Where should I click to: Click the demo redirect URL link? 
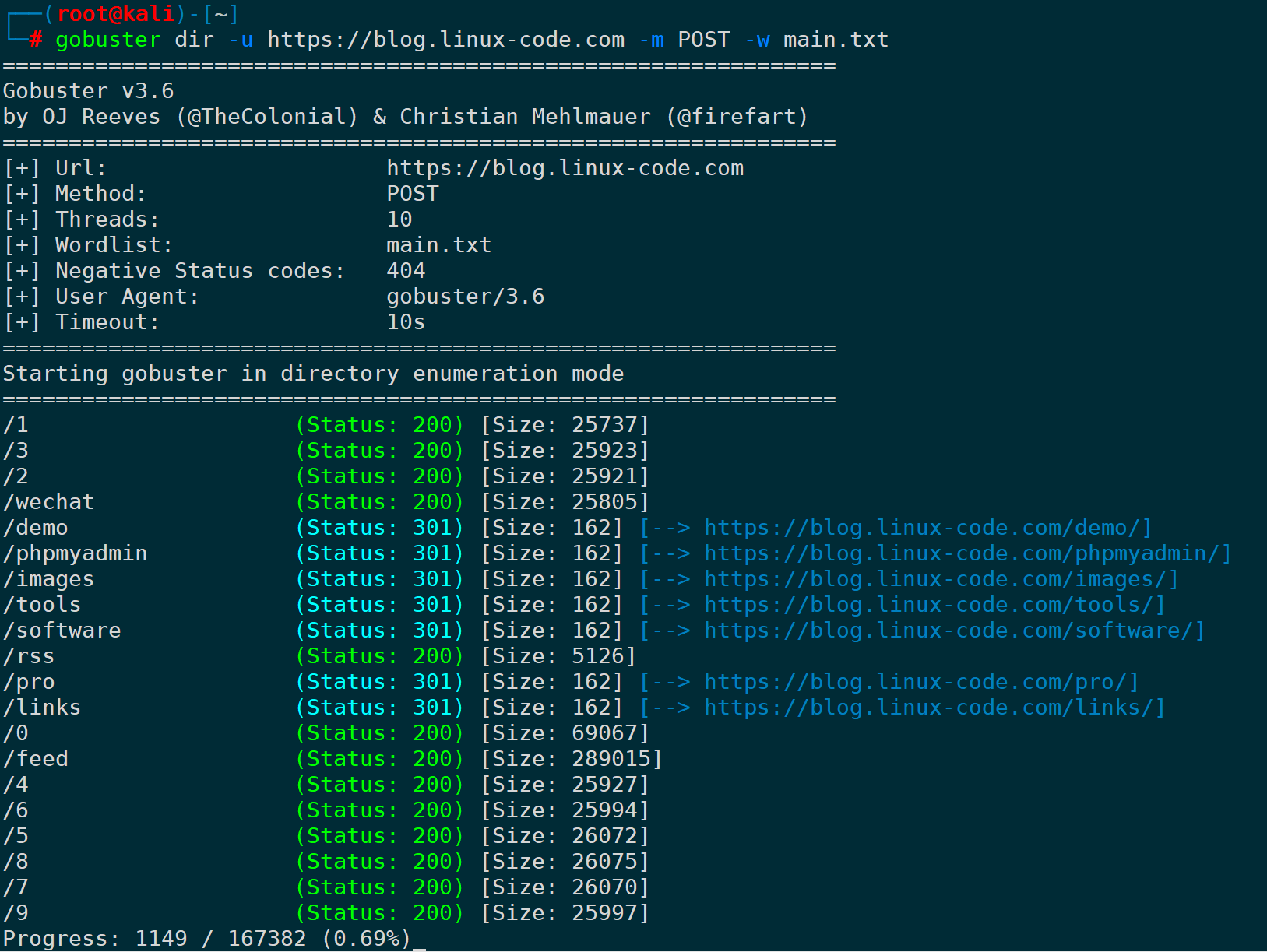(922, 528)
